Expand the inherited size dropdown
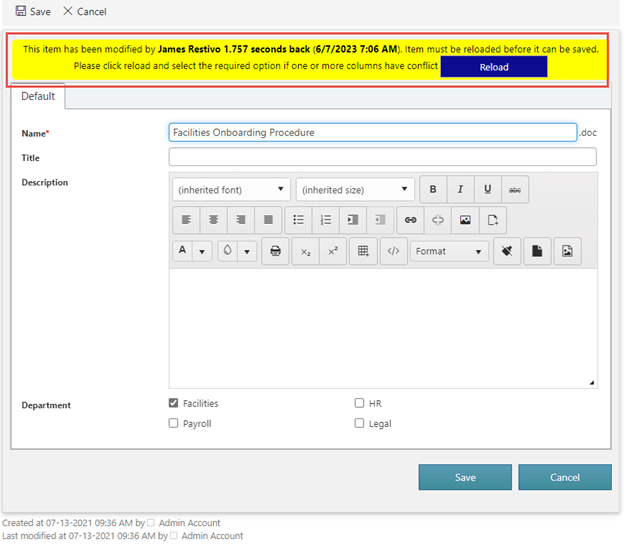The height and width of the screenshot is (552, 624). (355, 190)
